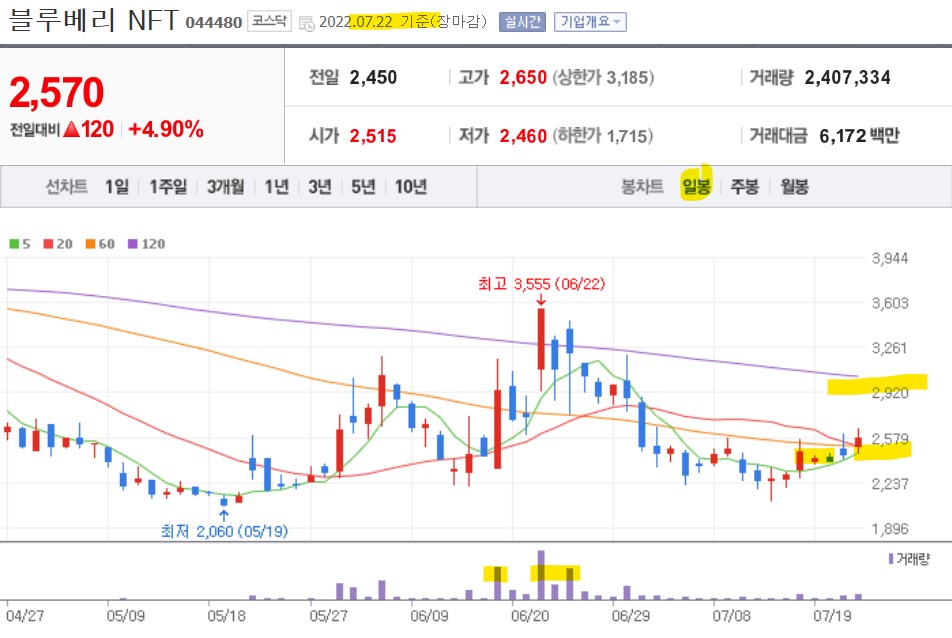Click the 블루베리 NFT stock name

tap(94, 21)
